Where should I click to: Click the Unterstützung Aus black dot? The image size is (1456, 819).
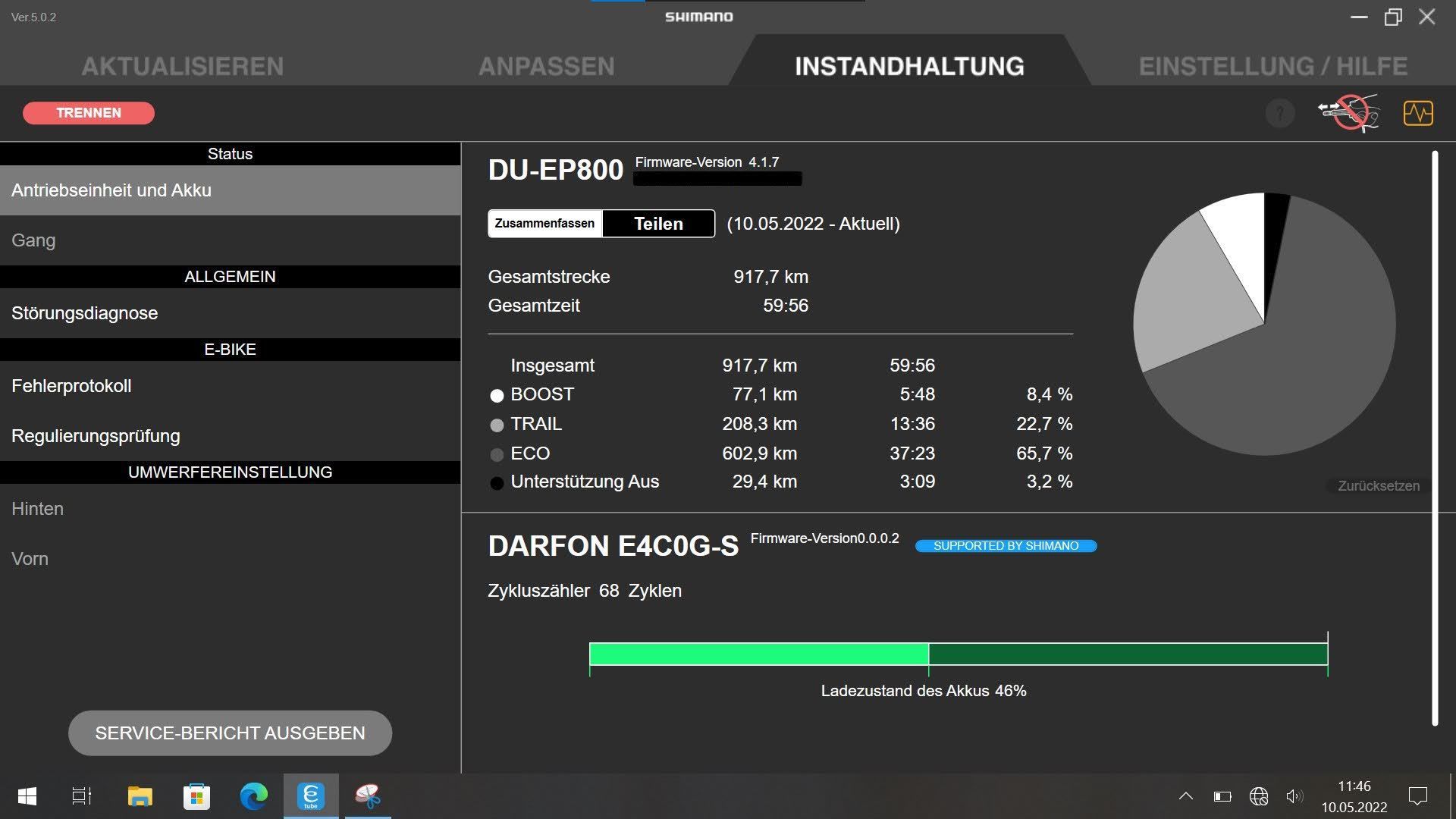tap(497, 484)
